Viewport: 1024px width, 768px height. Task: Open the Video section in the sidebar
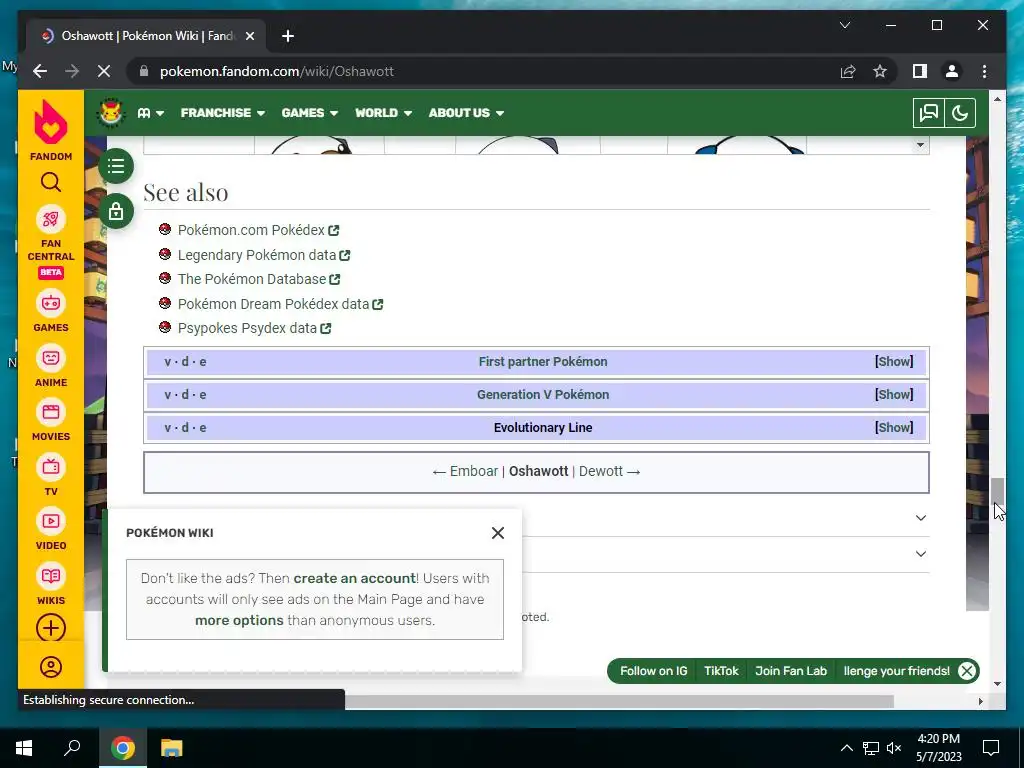tap(51, 530)
